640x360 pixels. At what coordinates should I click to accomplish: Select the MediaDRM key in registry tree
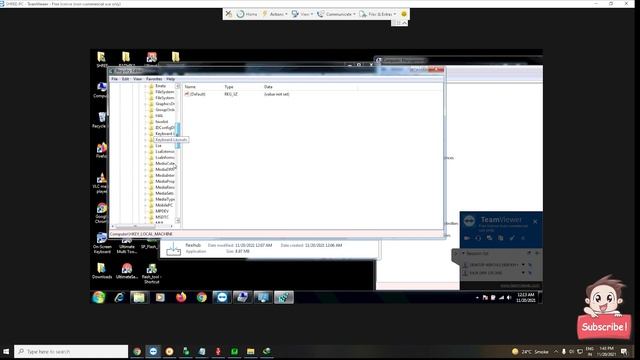point(162,169)
